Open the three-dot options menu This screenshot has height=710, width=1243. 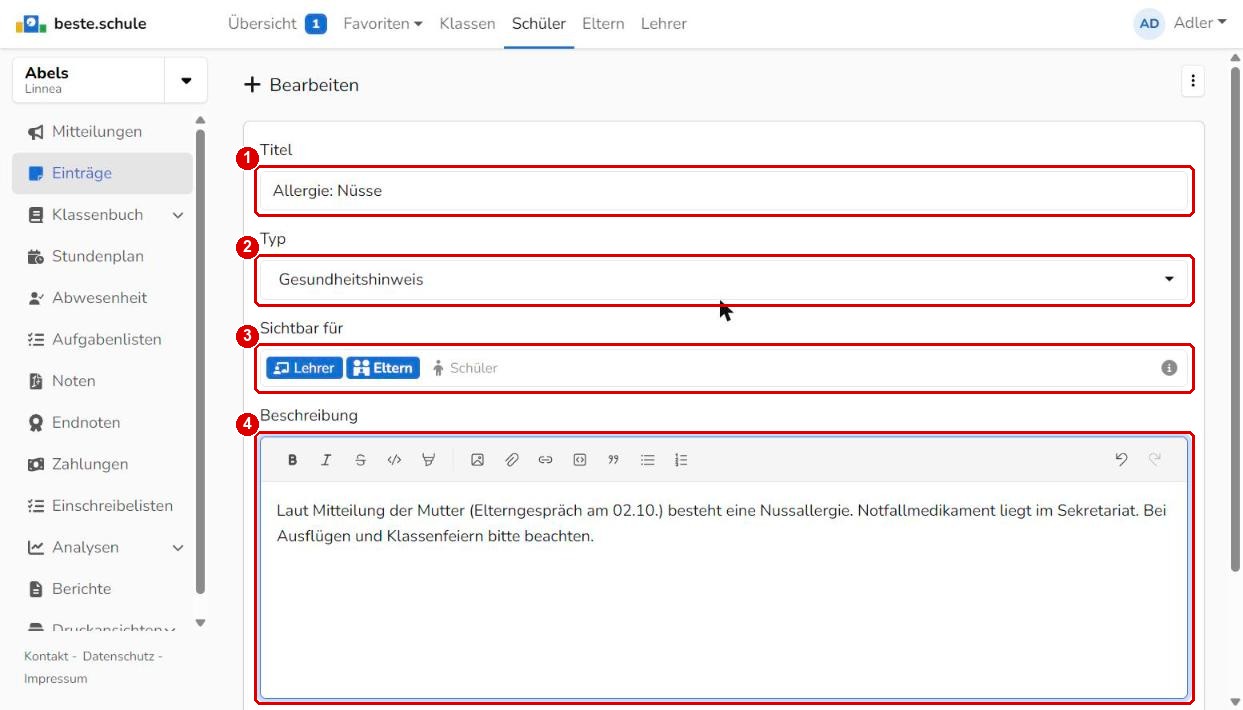(1192, 82)
